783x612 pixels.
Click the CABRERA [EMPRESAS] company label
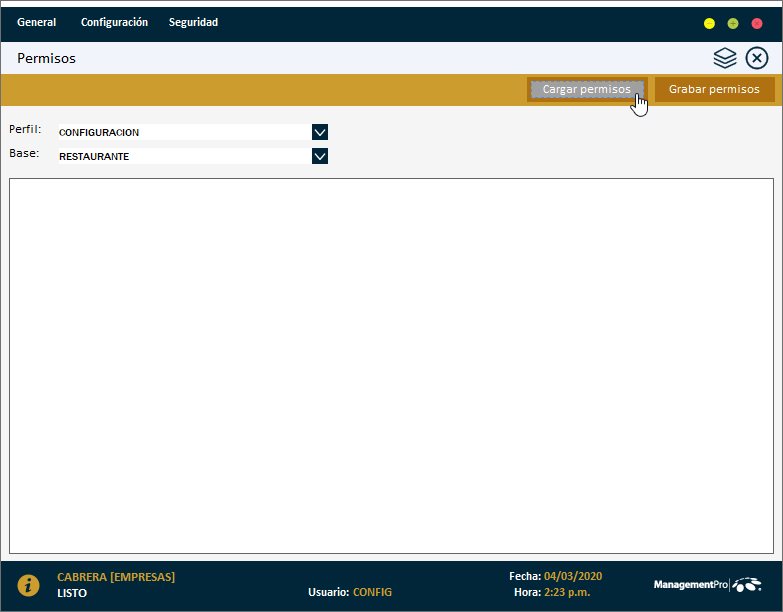(x=116, y=577)
